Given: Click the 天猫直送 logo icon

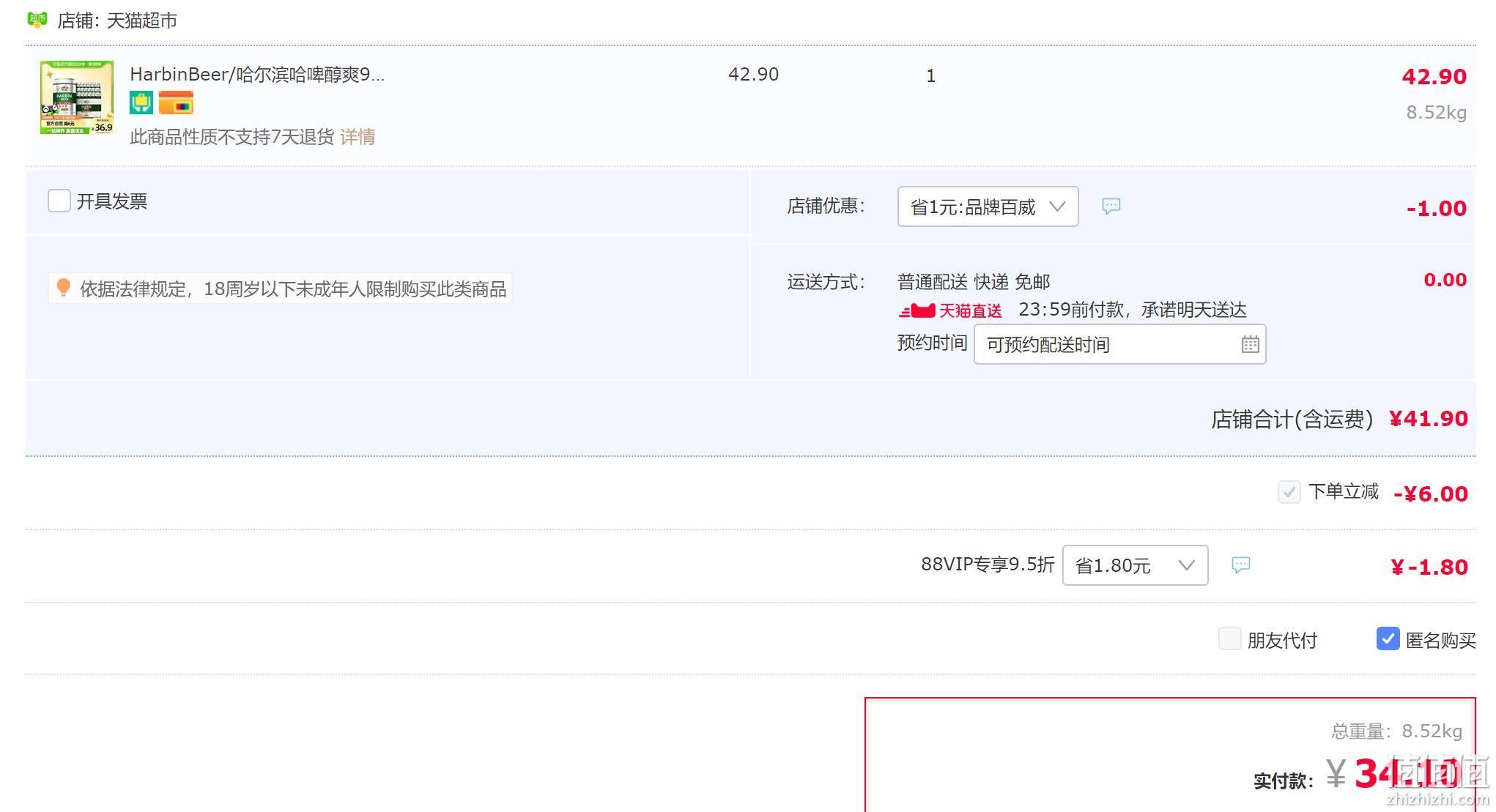Looking at the screenshot, I should pyautogui.click(x=950, y=310).
